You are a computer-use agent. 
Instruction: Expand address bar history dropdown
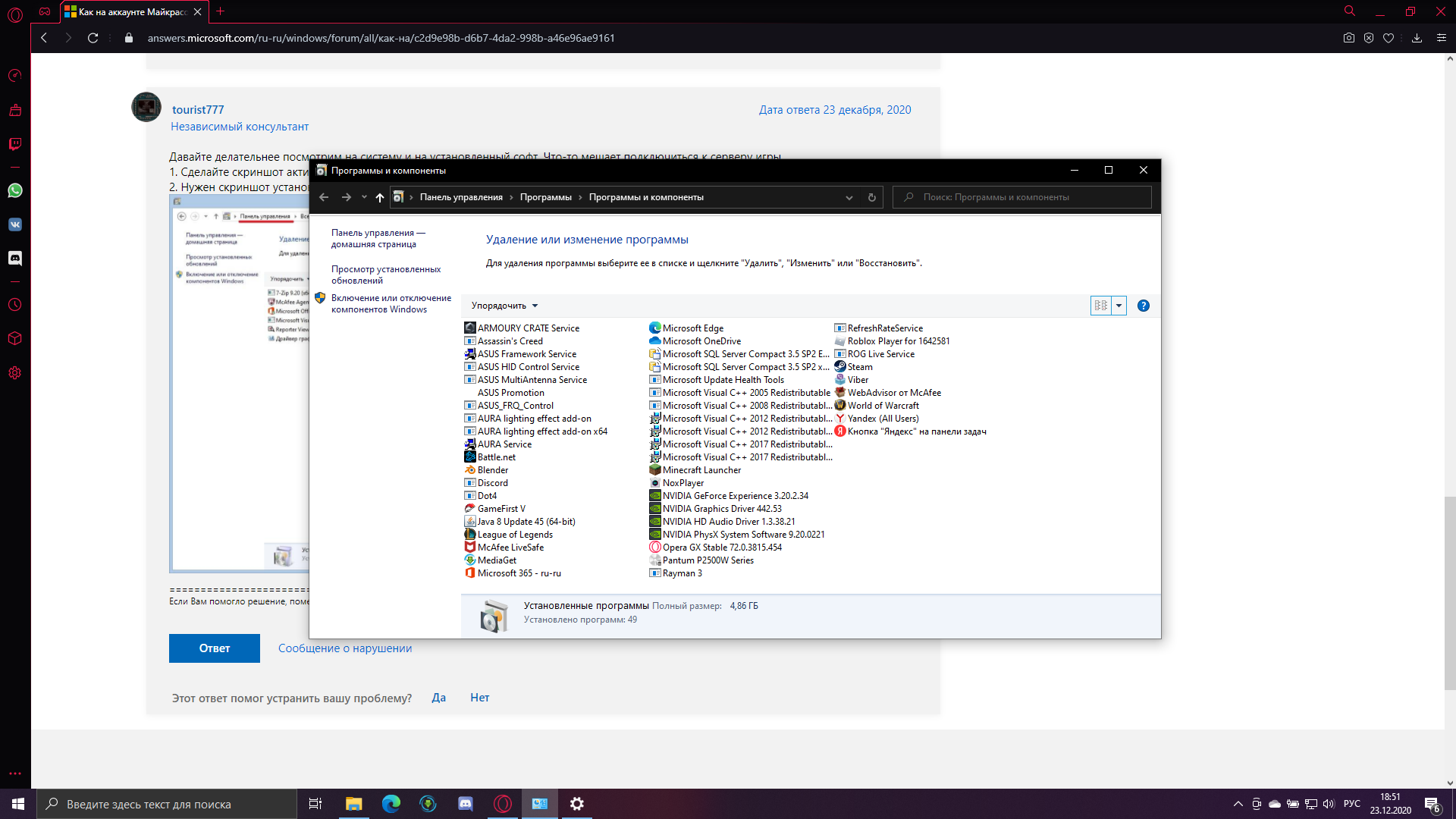[849, 197]
